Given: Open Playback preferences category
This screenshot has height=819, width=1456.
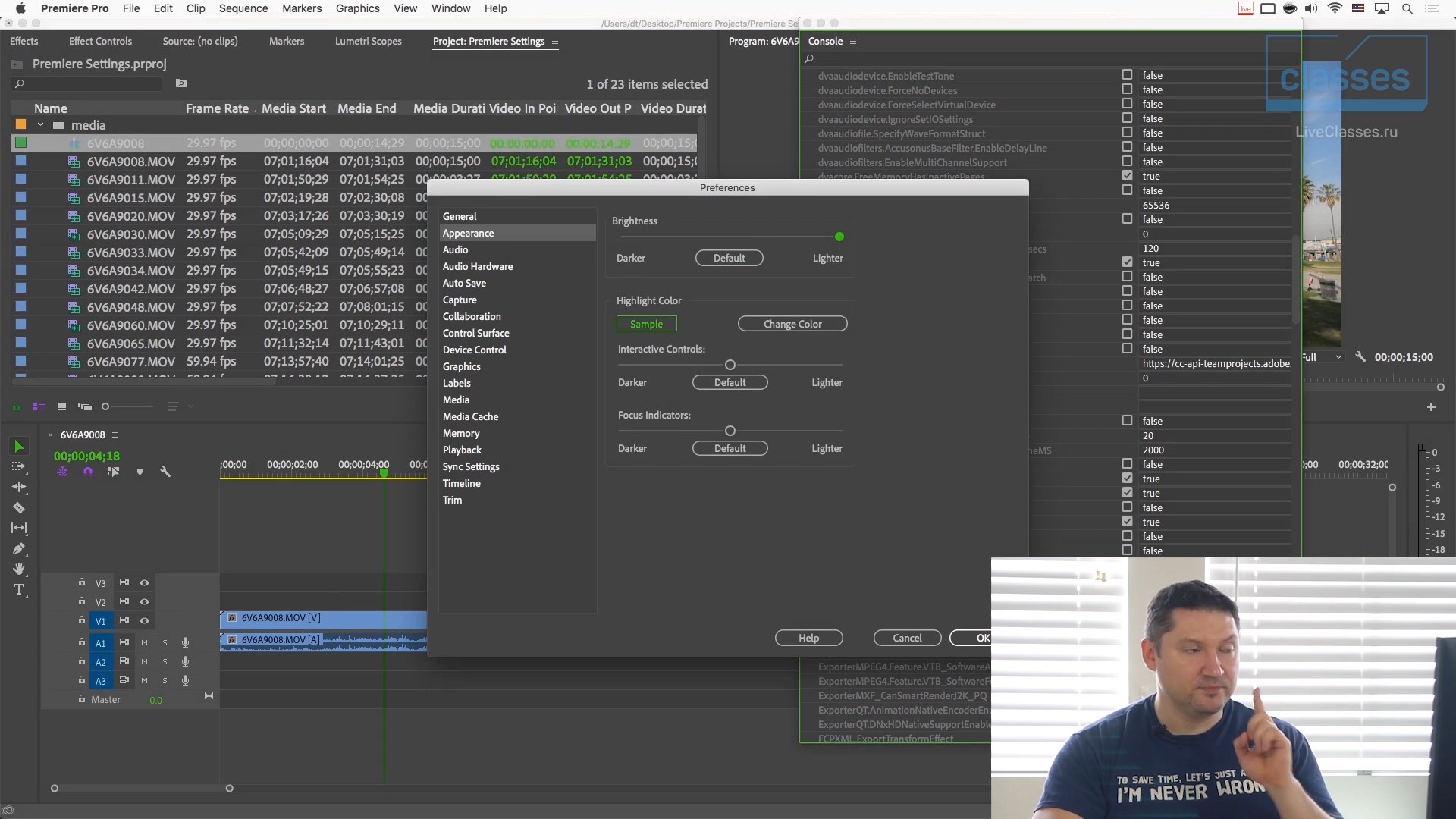Looking at the screenshot, I should 462,450.
